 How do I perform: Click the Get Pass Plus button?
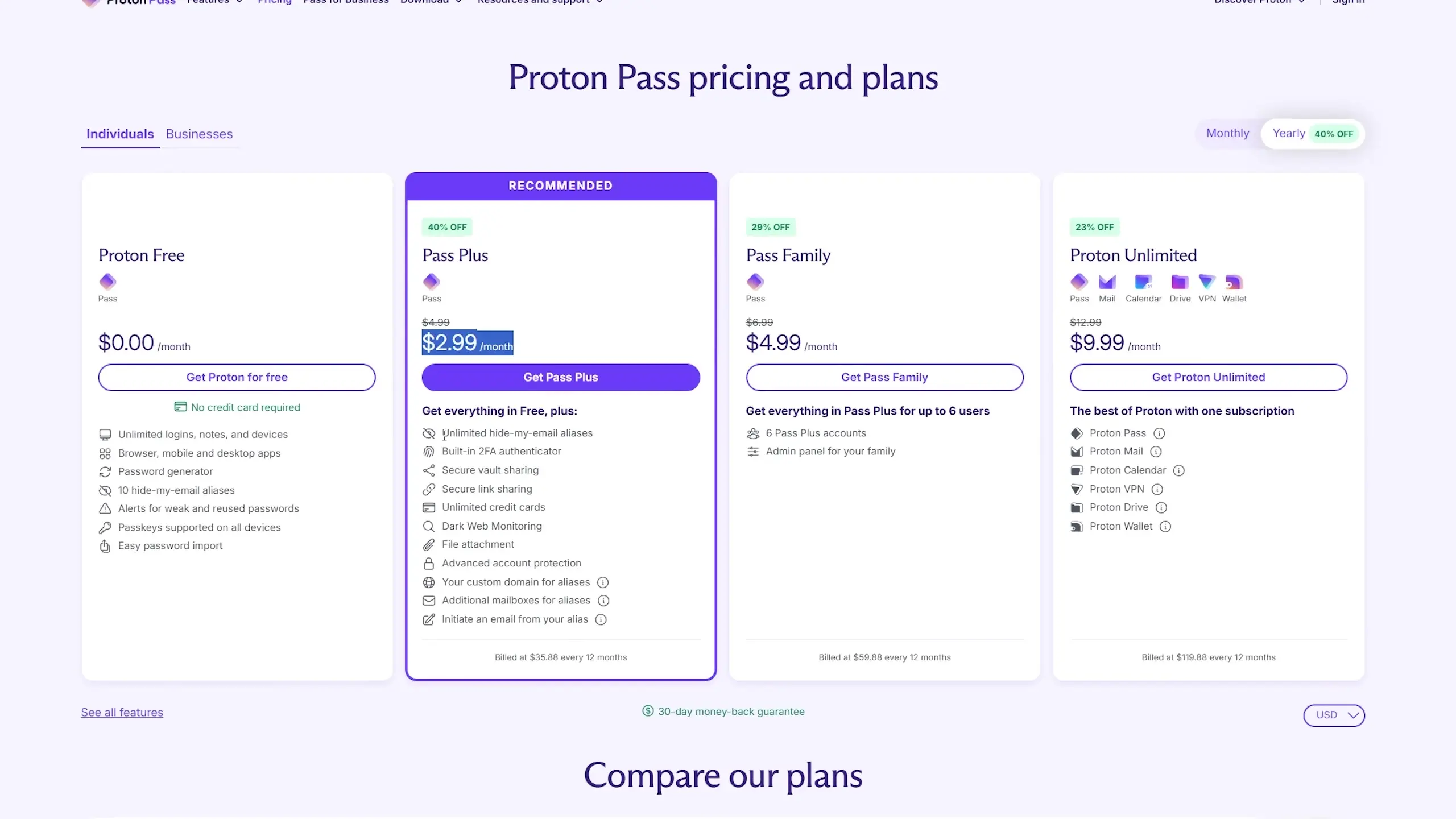[x=561, y=377]
